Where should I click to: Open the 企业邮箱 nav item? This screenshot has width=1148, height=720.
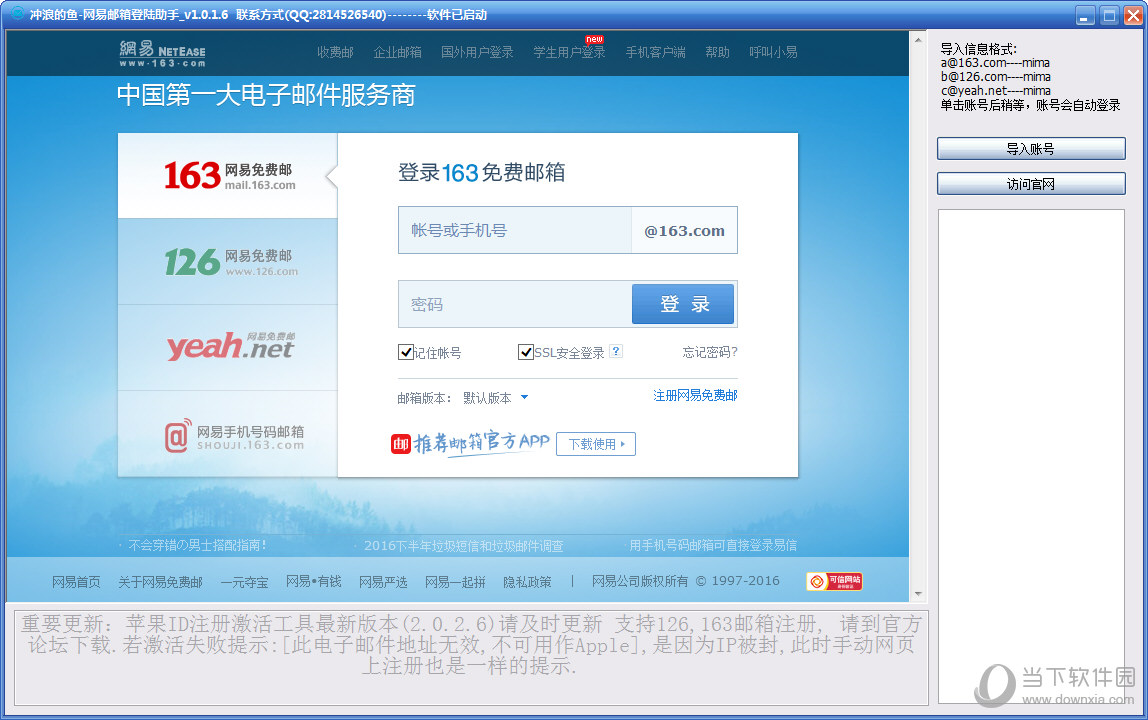397,52
